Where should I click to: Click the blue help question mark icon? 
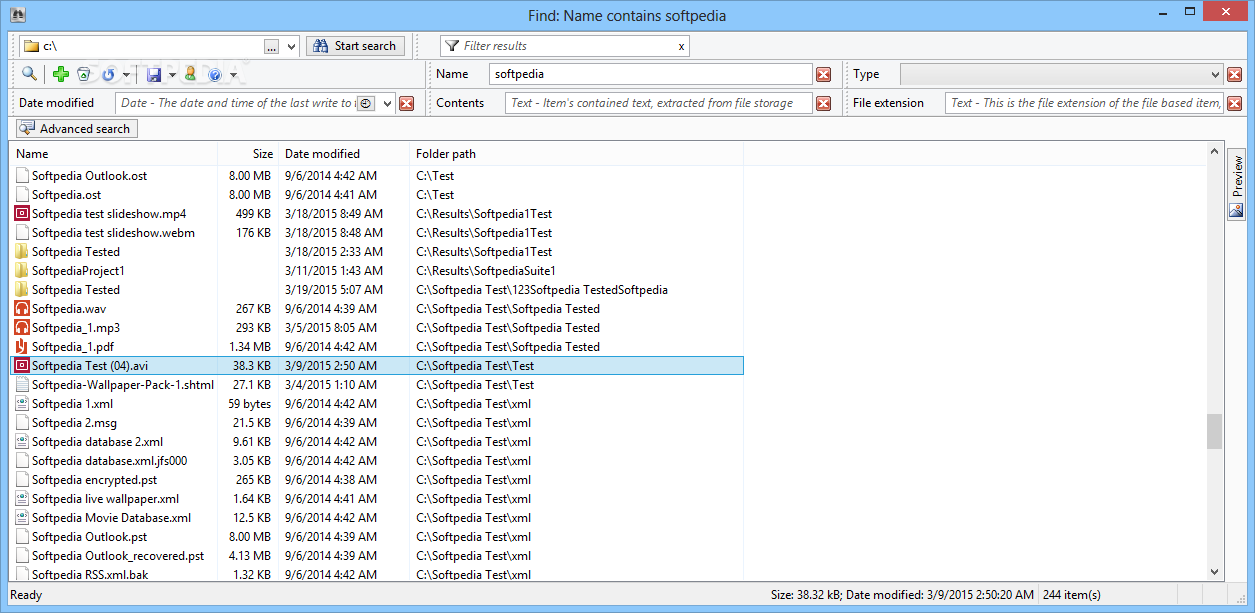214,74
